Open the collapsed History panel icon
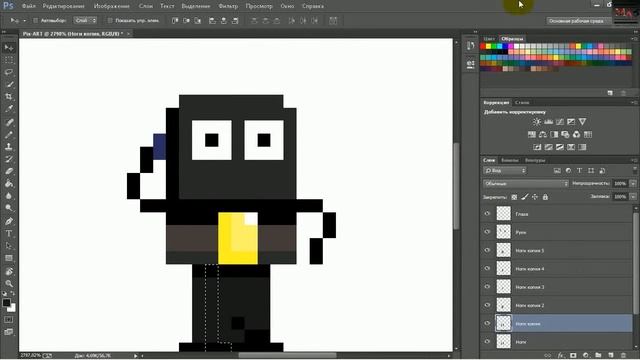640x360 pixels. 471,46
